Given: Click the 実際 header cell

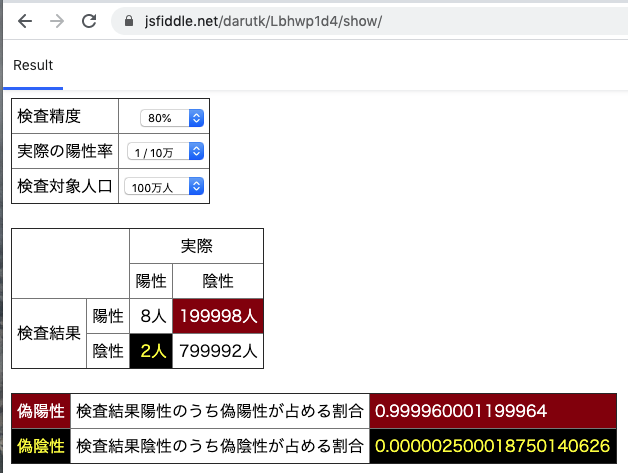Looking at the screenshot, I should tap(196, 246).
